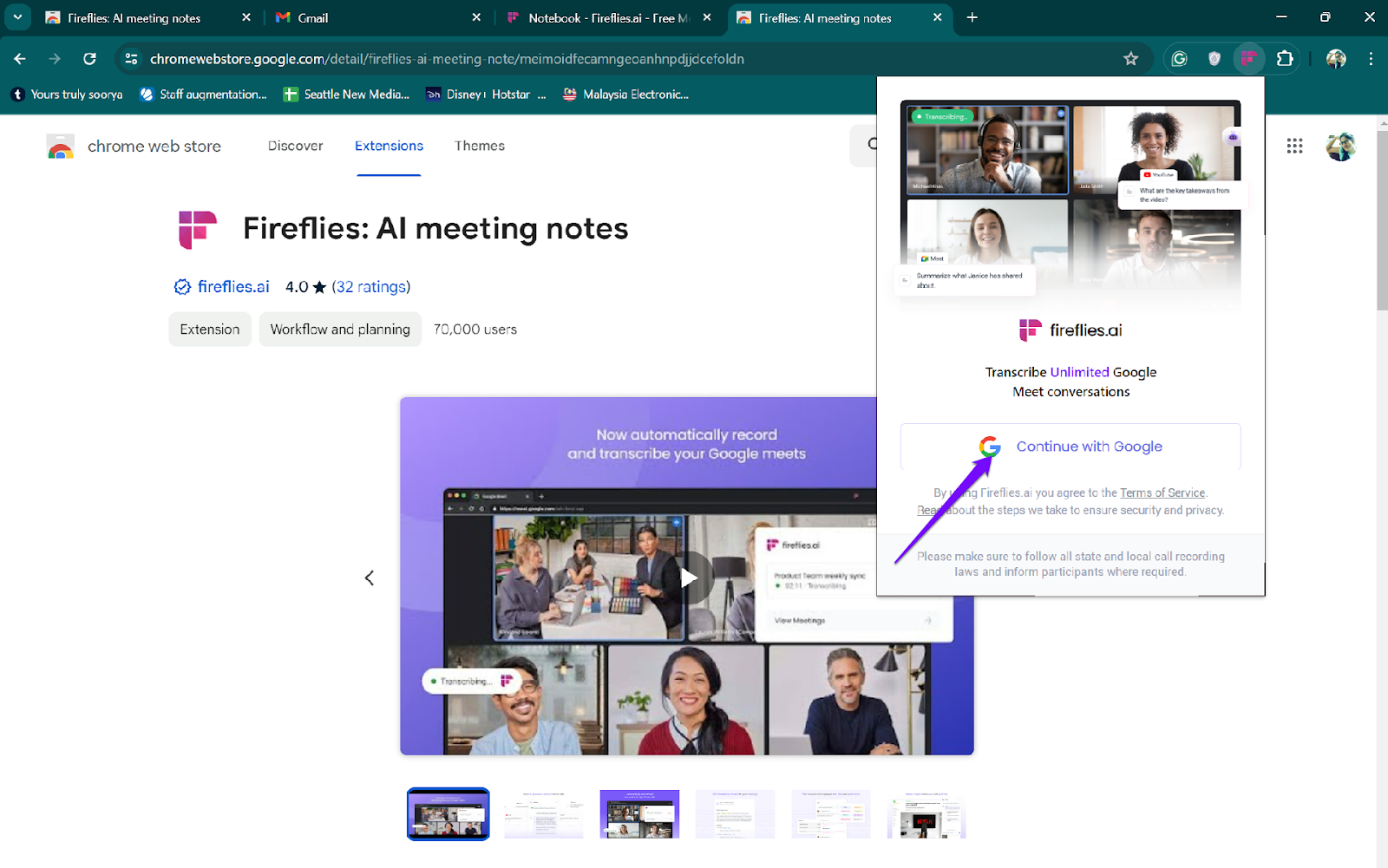1388x868 pixels.
Task: Open the Grammarly extension icon
Action: point(1179,59)
